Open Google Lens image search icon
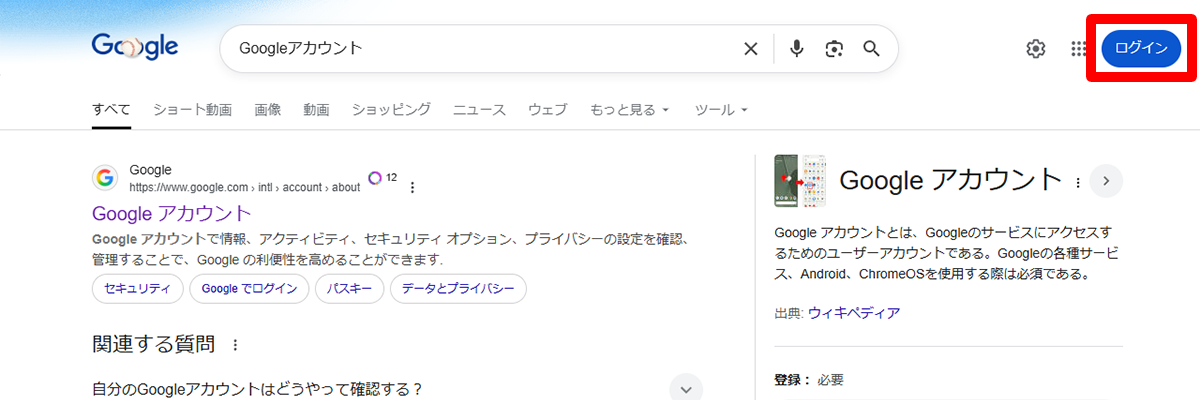The height and width of the screenshot is (400, 1200). (834, 49)
